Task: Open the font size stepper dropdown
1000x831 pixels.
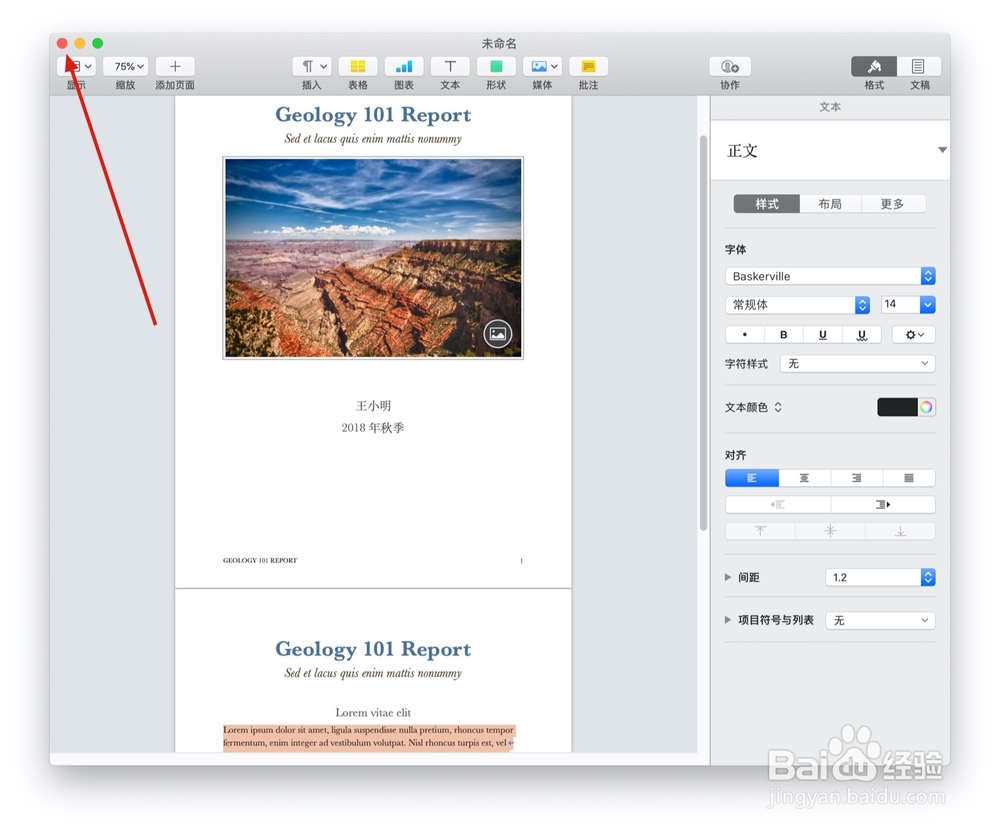Action: point(928,305)
